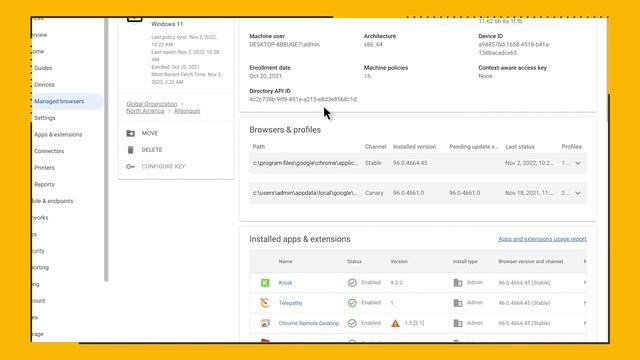Click the Device ID value
The image size is (640, 360).
pos(514,49)
